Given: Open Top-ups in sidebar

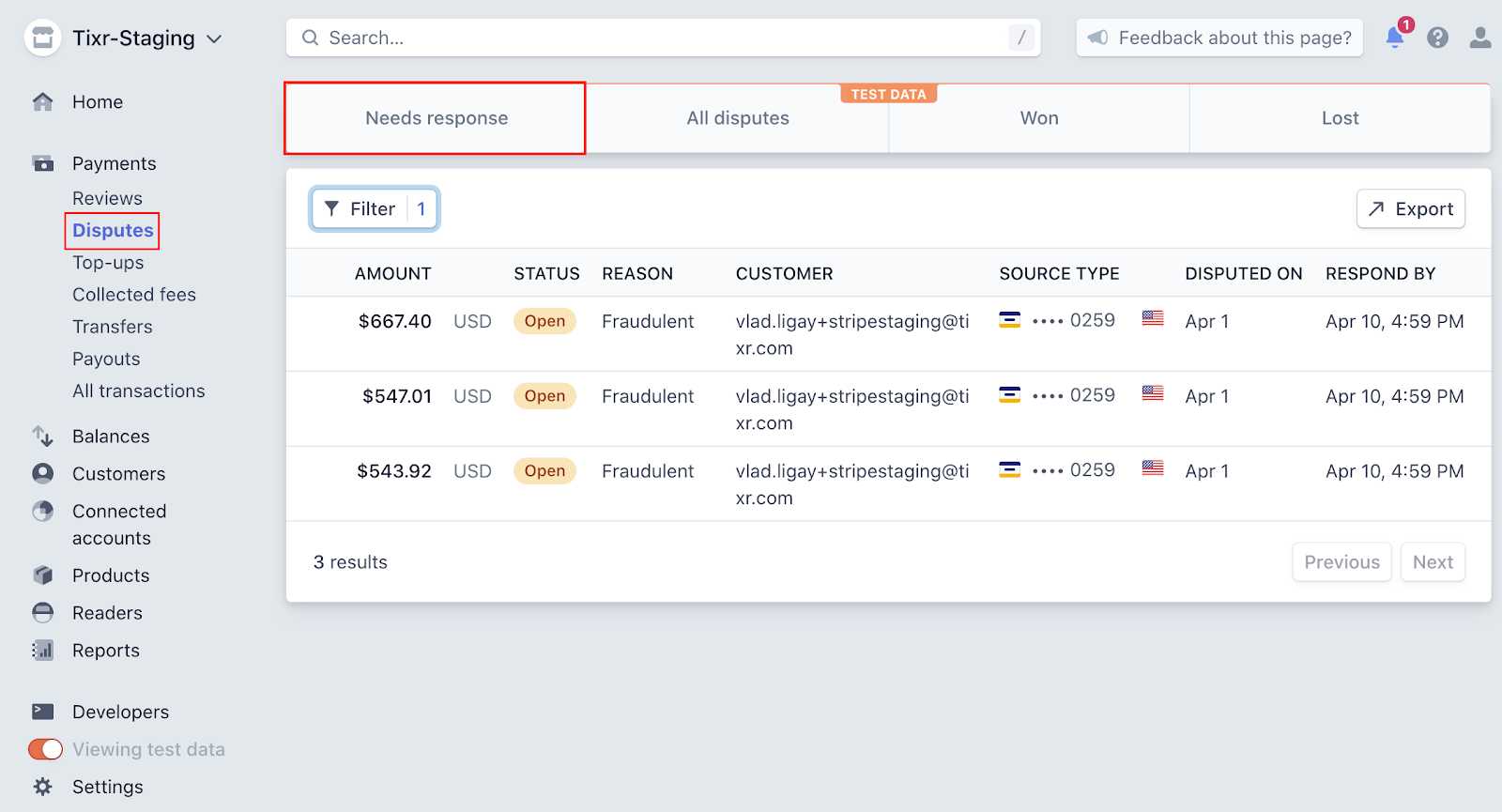Looking at the screenshot, I should pyautogui.click(x=108, y=263).
